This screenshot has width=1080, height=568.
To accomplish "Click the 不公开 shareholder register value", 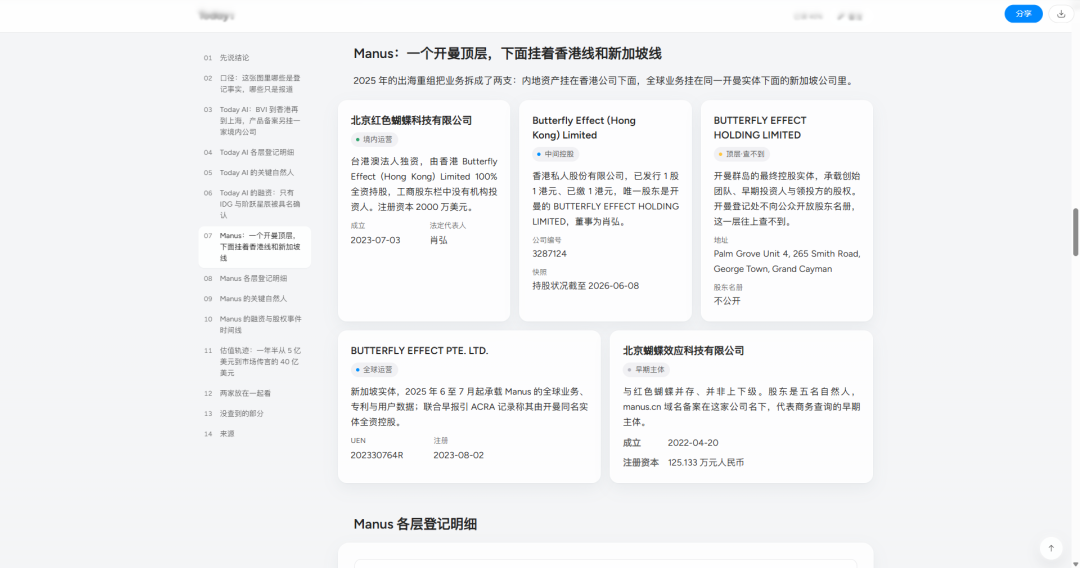I will pos(727,301).
